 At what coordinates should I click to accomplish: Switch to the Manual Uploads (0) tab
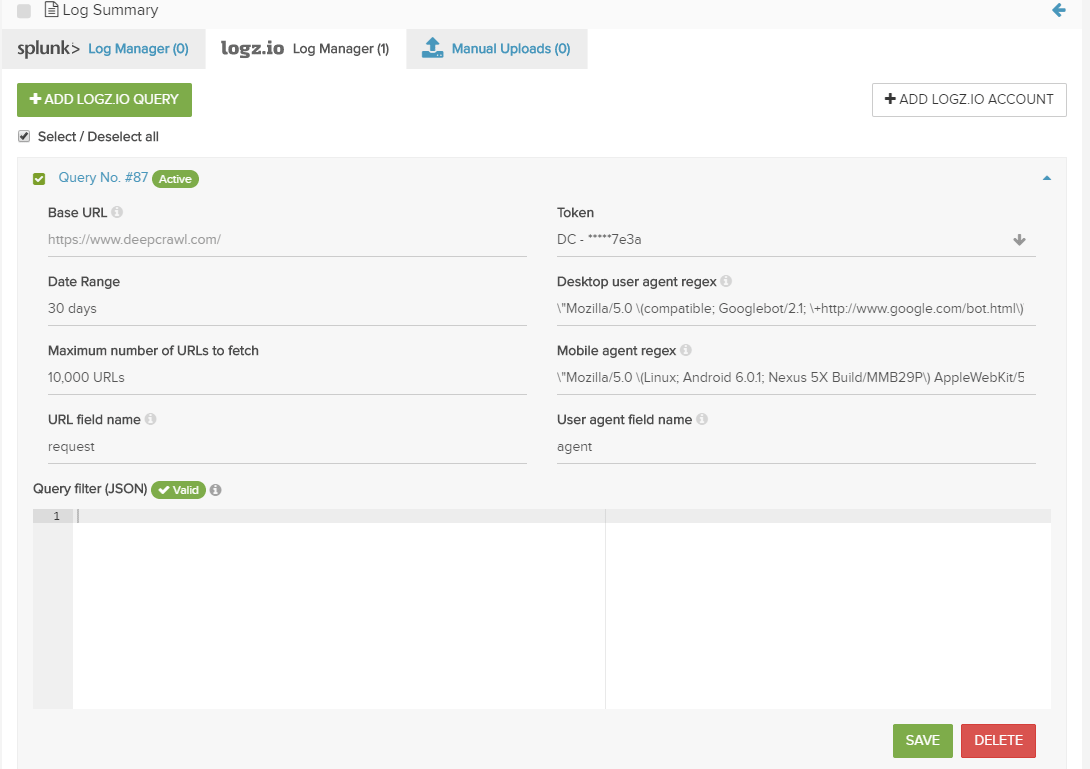tap(496, 49)
